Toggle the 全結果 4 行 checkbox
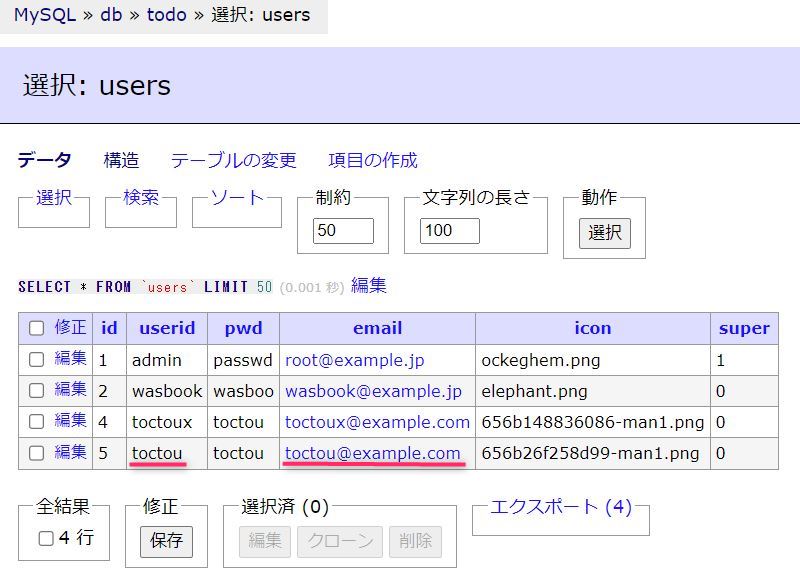 pos(46,538)
